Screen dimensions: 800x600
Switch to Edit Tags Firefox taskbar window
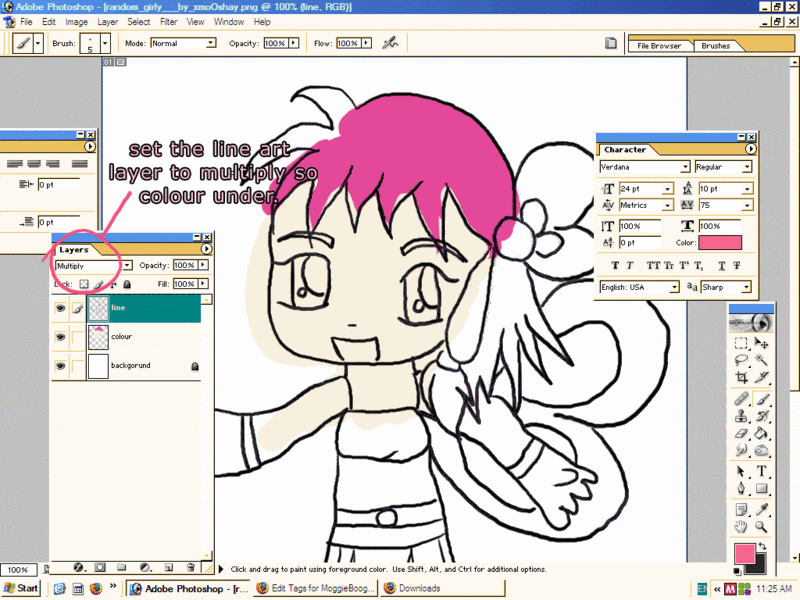click(x=315, y=588)
